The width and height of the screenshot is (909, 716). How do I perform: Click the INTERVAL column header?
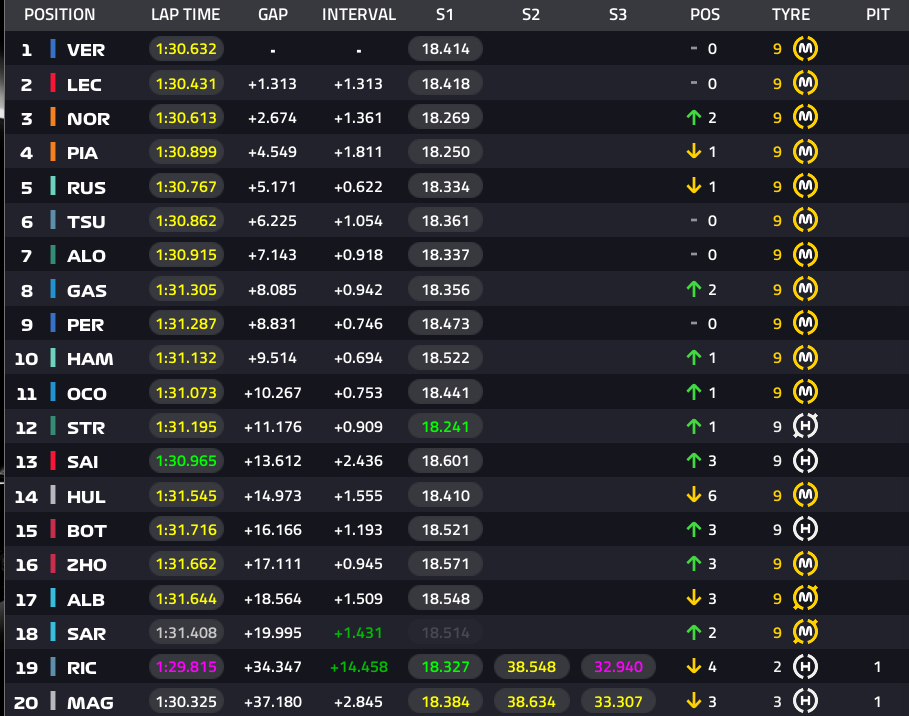point(359,14)
